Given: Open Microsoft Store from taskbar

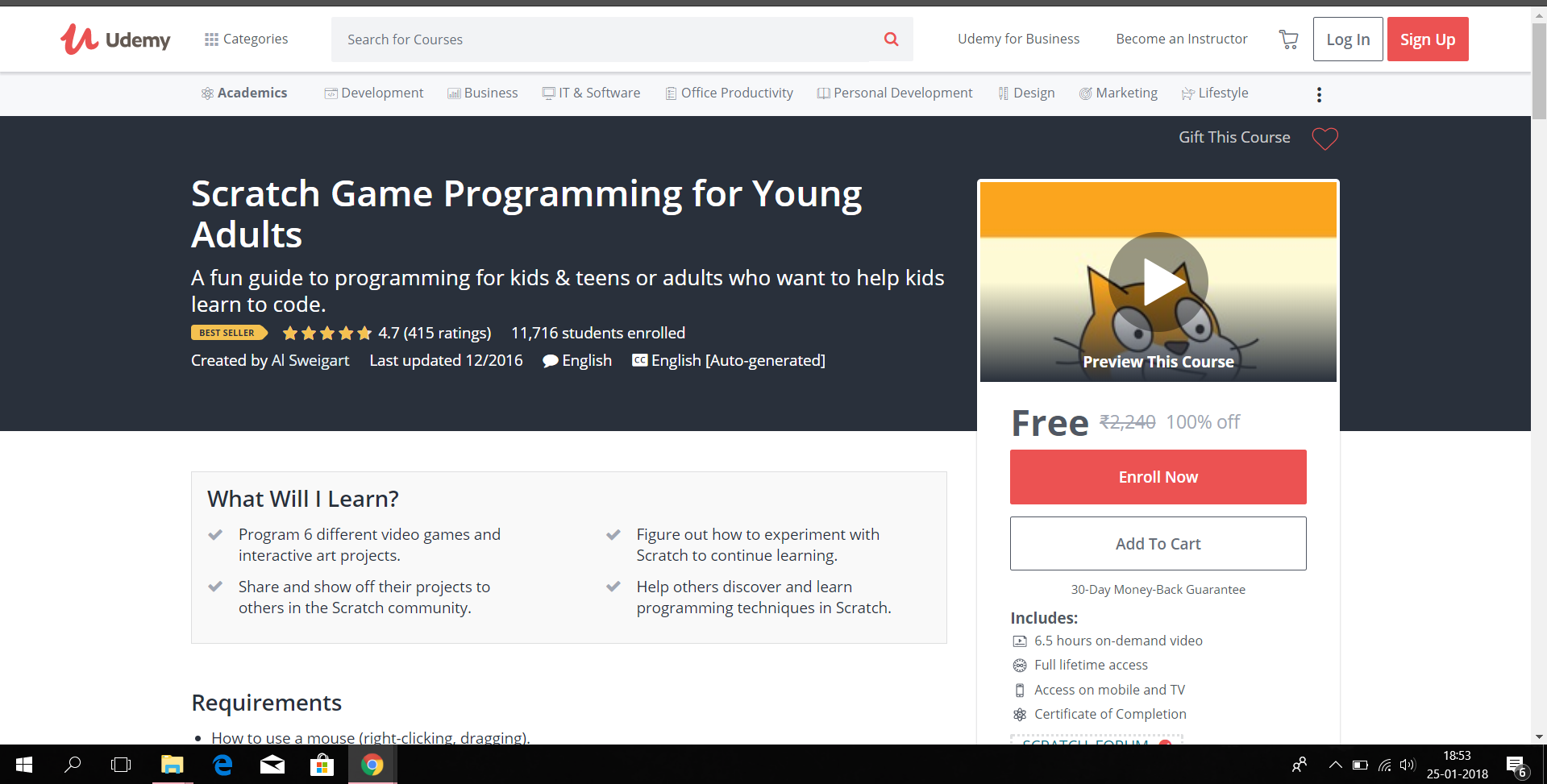Looking at the screenshot, I should tap(322, 765).
